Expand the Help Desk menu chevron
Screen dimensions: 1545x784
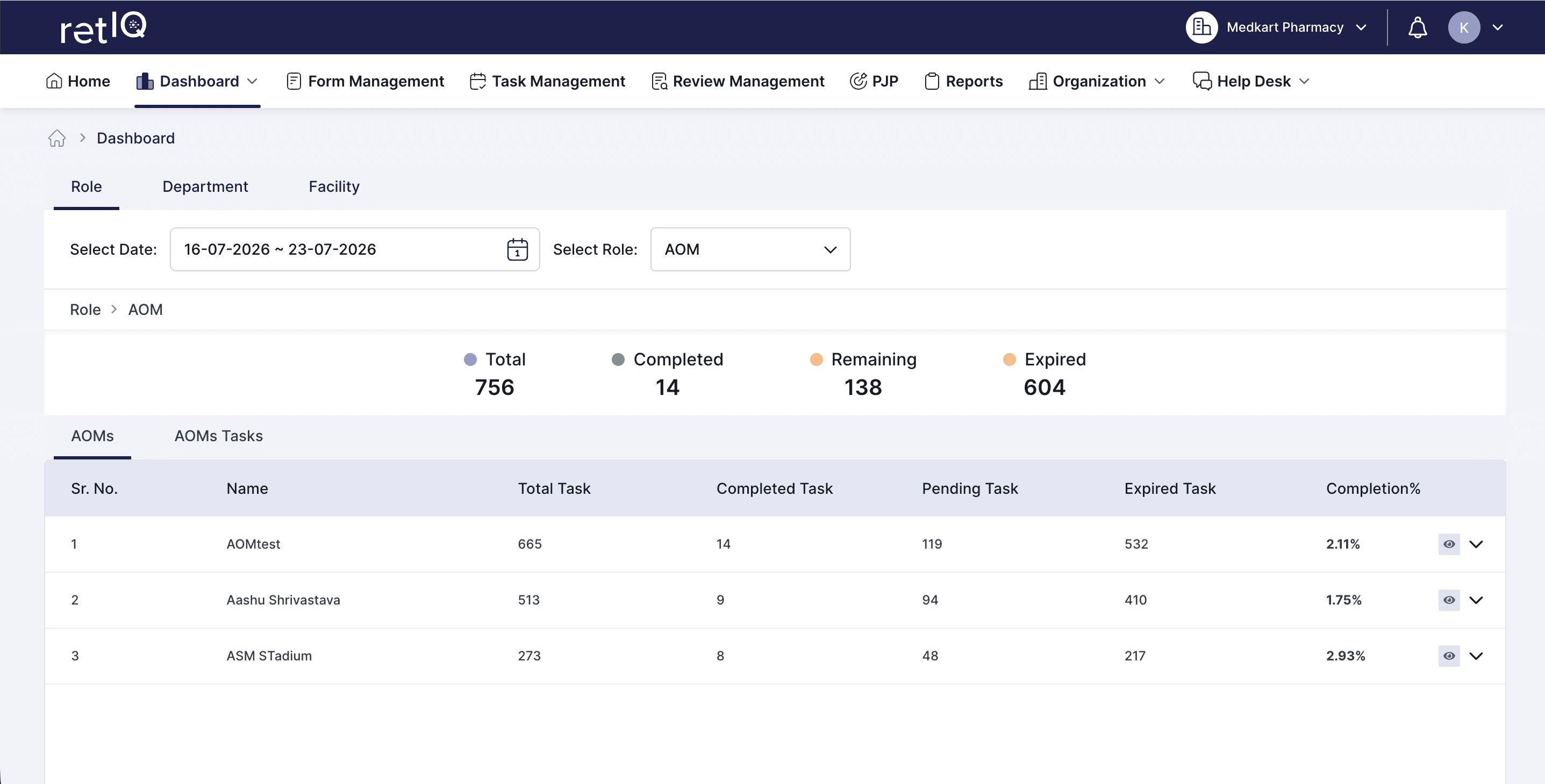[1304, 81]
